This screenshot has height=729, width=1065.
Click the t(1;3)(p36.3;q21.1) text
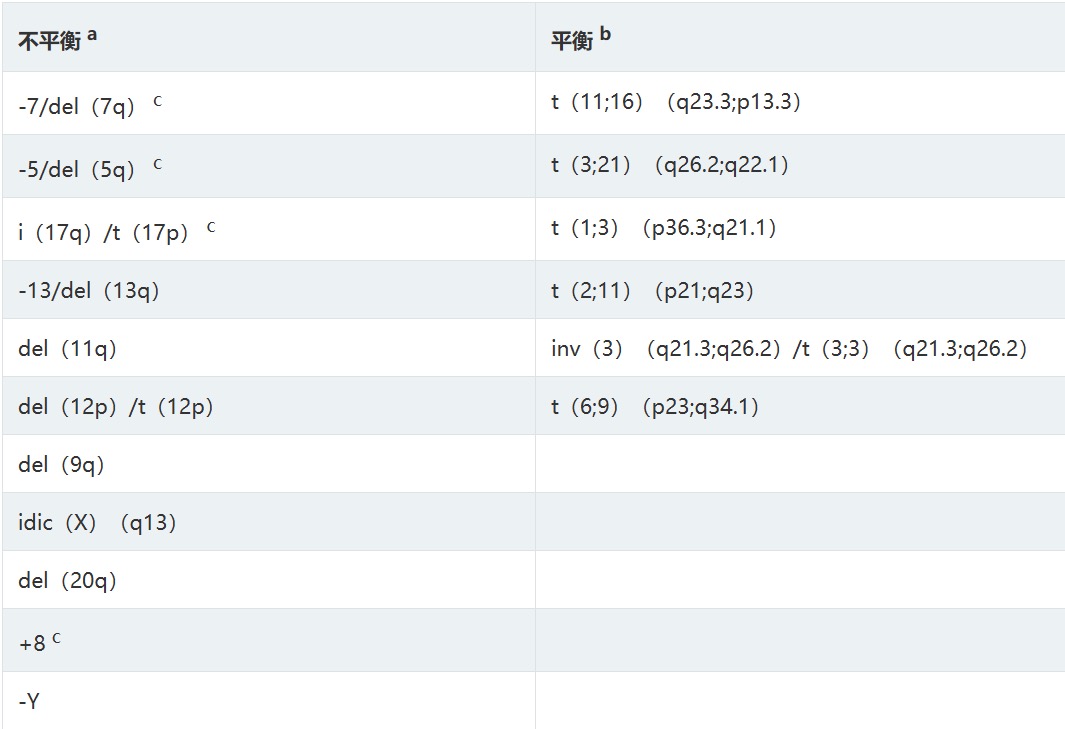[x=664, y=229]
